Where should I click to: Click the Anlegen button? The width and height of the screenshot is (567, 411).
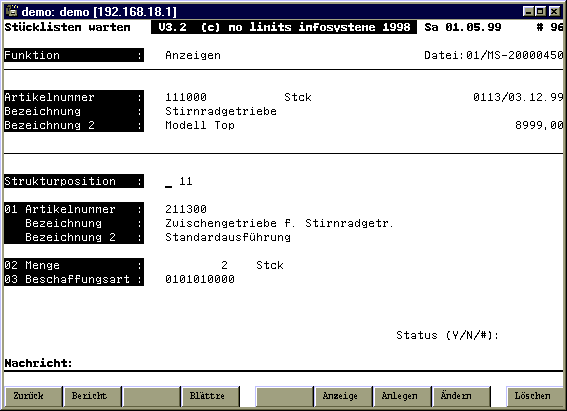[x=402, y=396]
